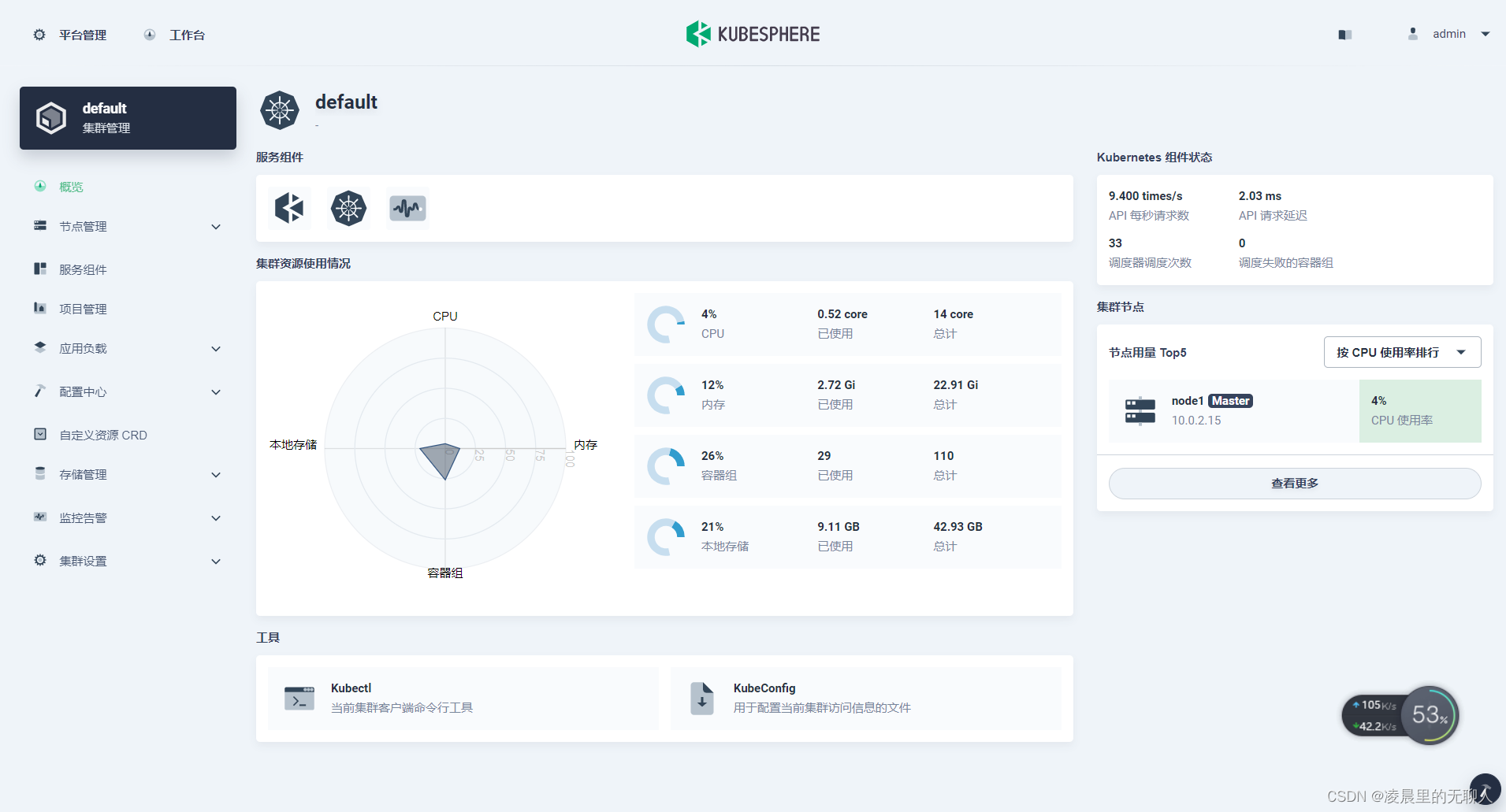Click the cluster settings gear icon

pos(40,560)
